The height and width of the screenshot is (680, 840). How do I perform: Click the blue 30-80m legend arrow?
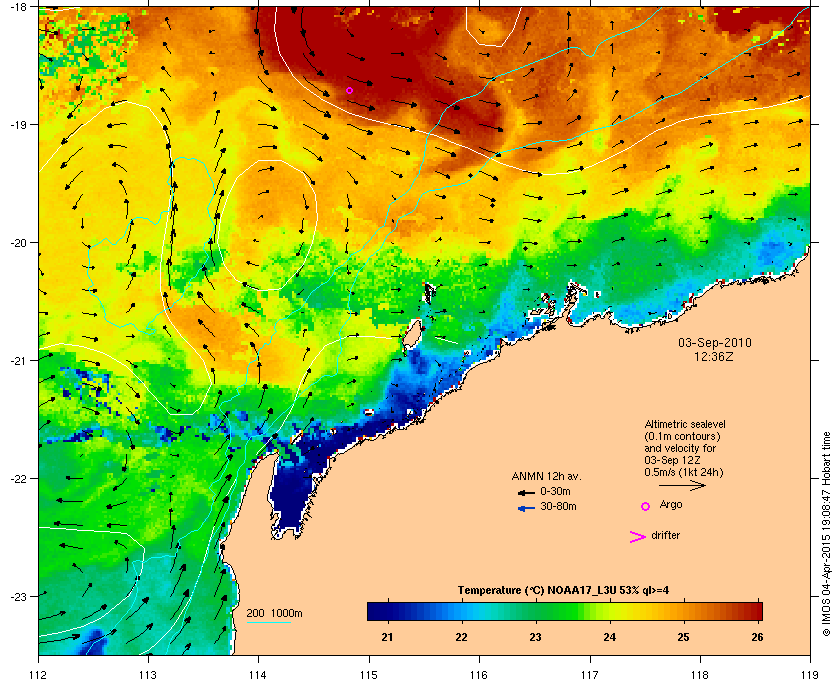(526, 508)
